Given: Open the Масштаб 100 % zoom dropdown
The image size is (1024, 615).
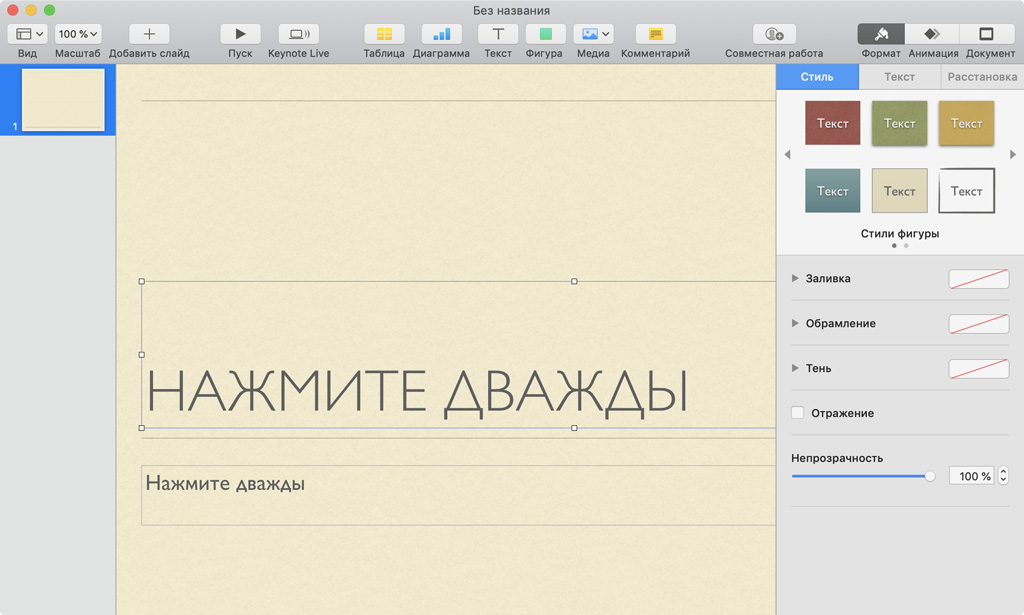Looking at the screenshot, I should pos(78,34).
